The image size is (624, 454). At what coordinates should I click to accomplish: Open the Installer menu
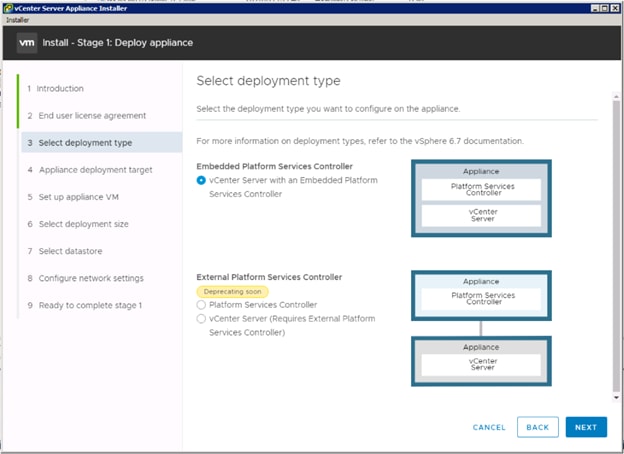[18, 20]
